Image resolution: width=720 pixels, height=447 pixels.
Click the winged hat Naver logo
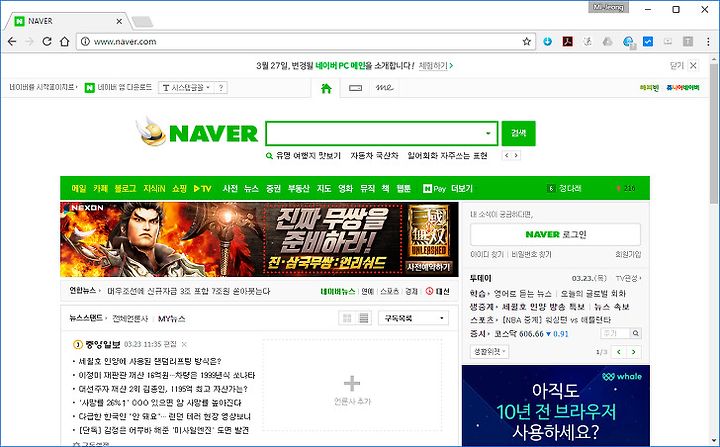(x=153, y=131)
